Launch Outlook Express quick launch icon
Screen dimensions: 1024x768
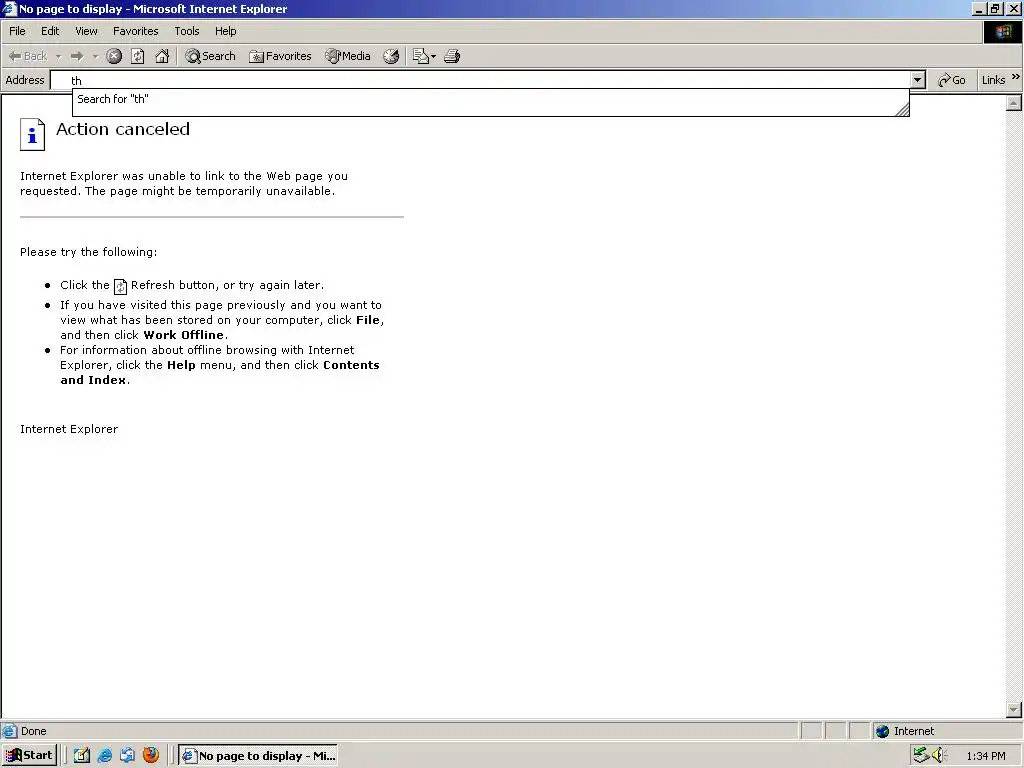(x=127, y=756)
